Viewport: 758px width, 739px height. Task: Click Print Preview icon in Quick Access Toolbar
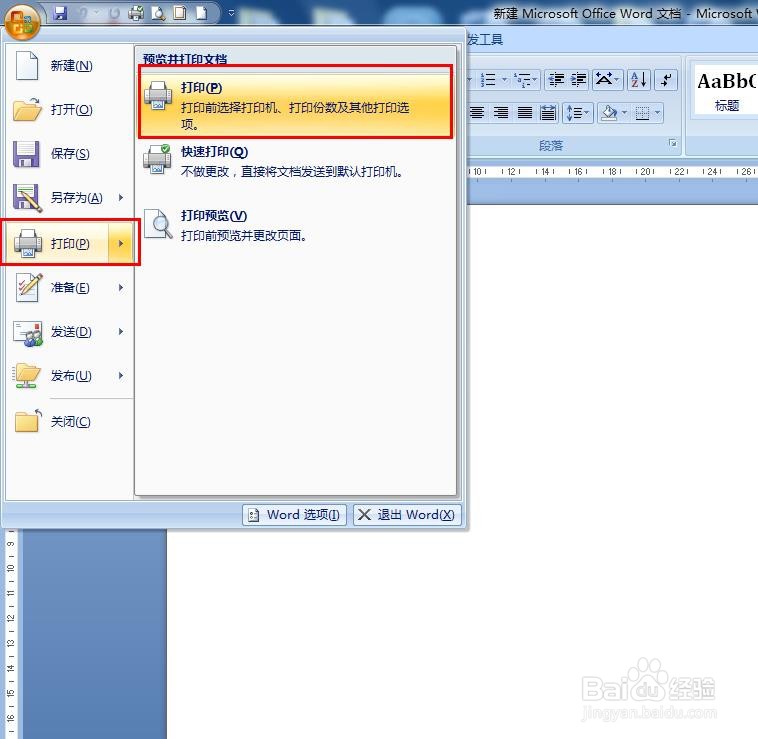[x=158, y=13]
